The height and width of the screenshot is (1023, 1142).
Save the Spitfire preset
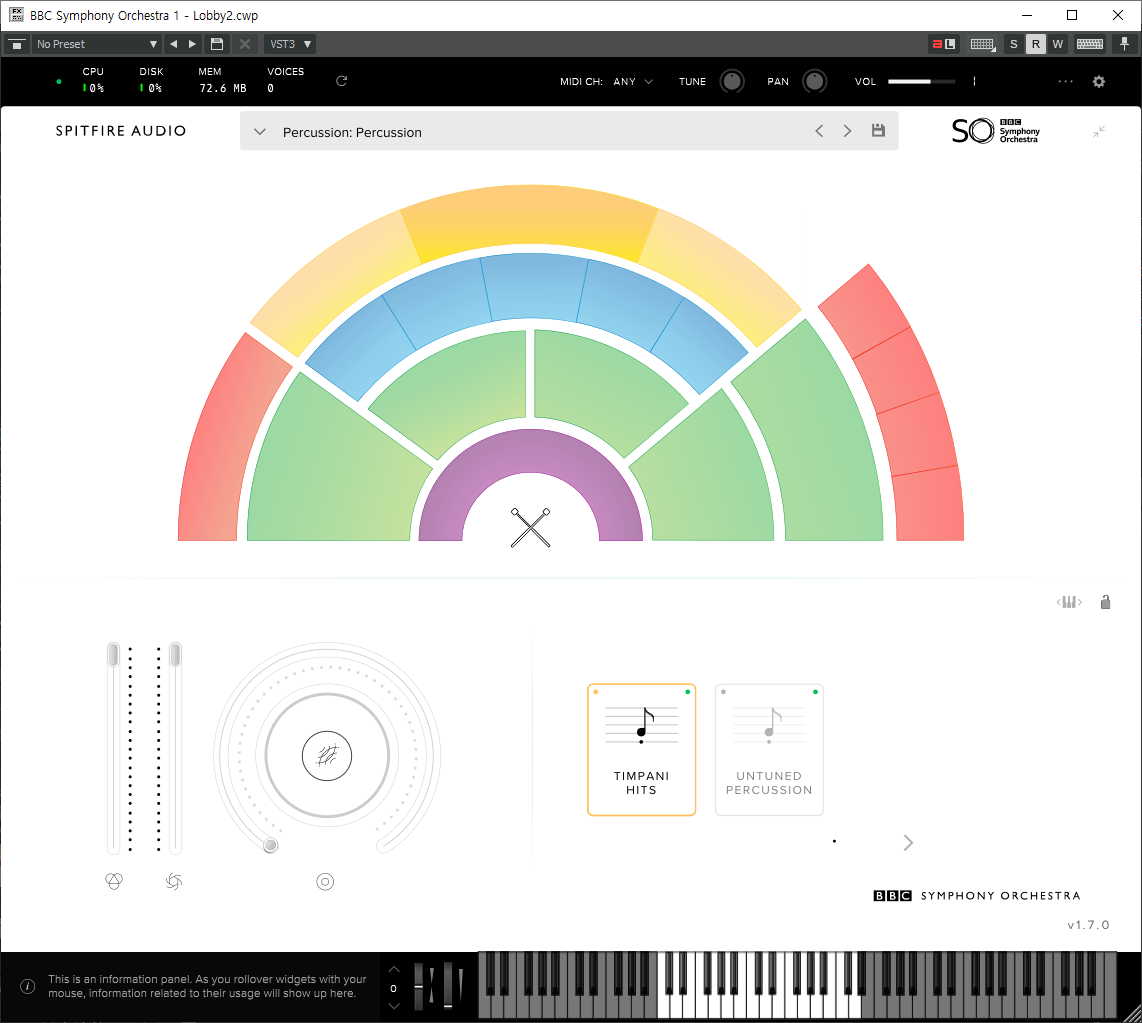click(x=878, y=130)
